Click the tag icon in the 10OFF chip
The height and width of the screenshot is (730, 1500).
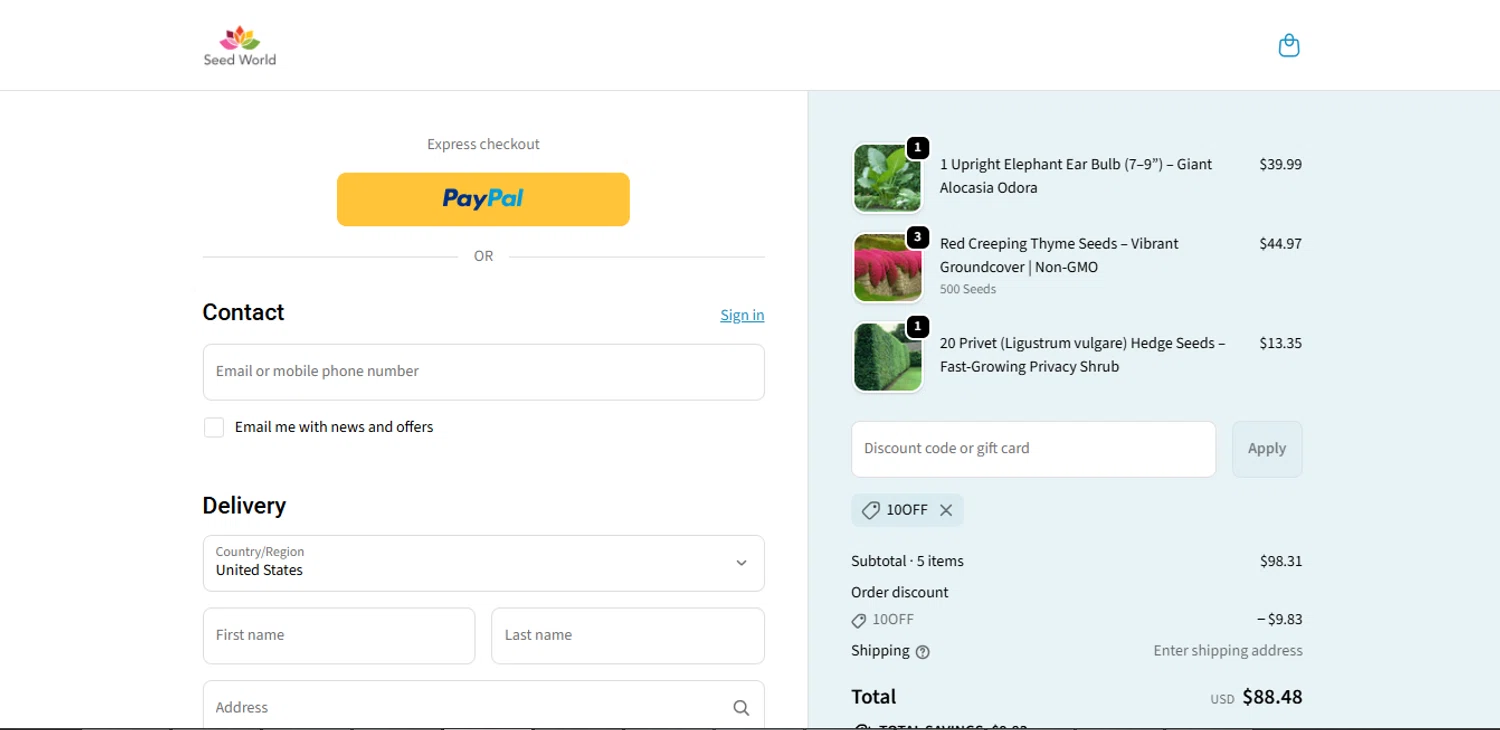(870, 510)
